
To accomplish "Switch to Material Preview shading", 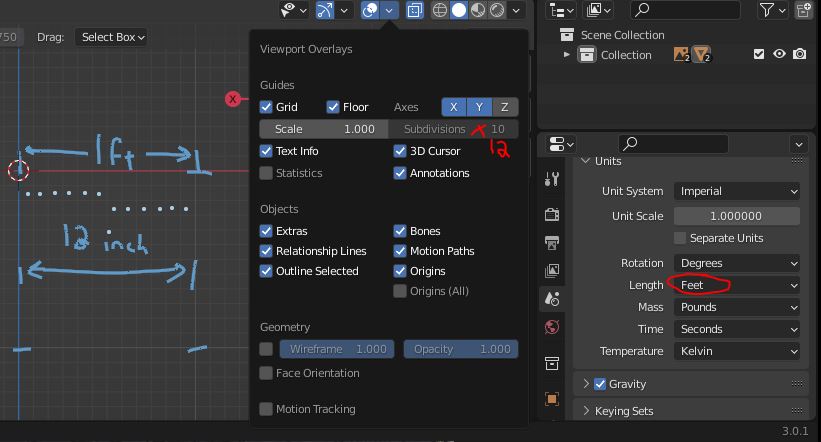I will pos(478,10).
